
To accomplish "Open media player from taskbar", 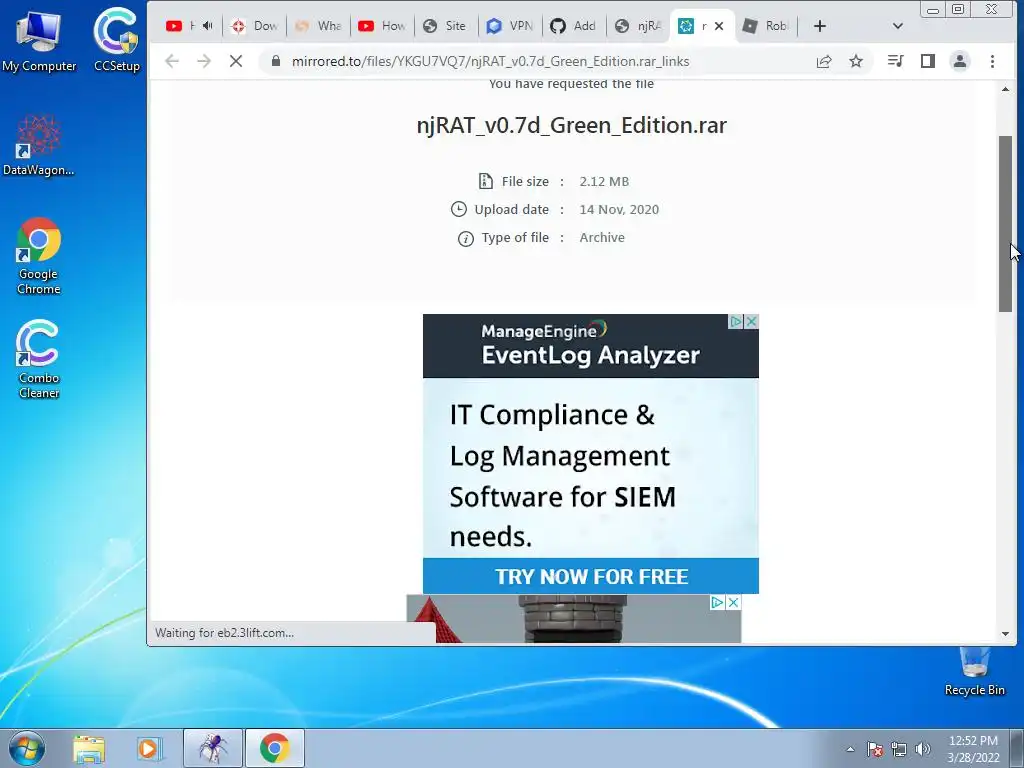I will tap(148, 748).
